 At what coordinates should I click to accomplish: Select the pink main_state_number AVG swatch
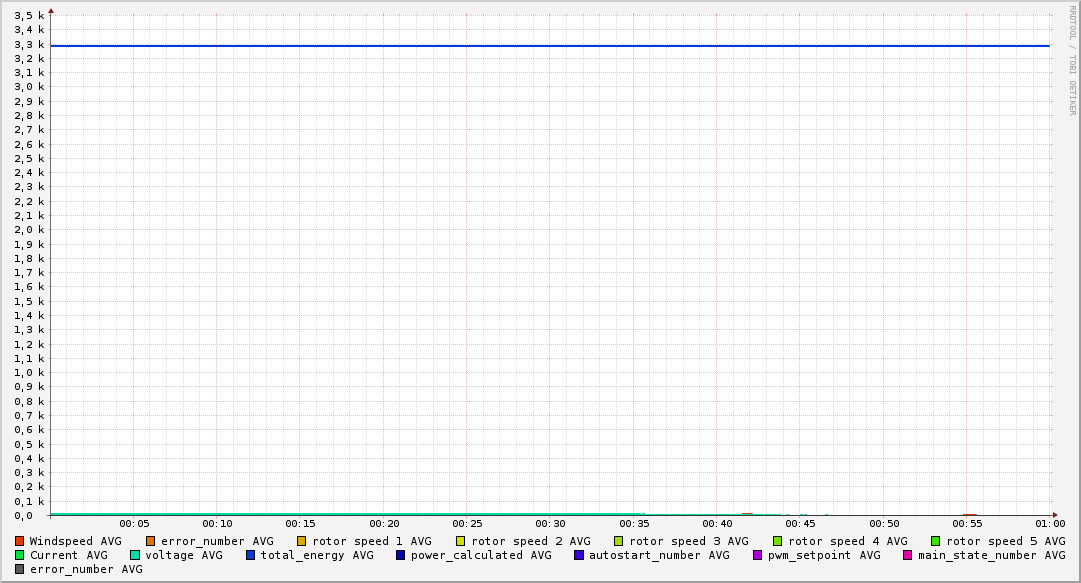coord(908,555)
